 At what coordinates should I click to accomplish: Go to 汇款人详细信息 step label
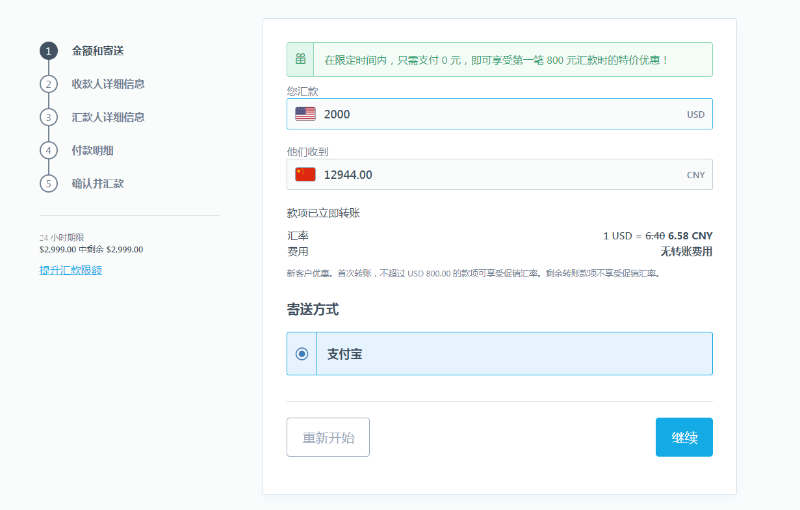coord(108,117)
